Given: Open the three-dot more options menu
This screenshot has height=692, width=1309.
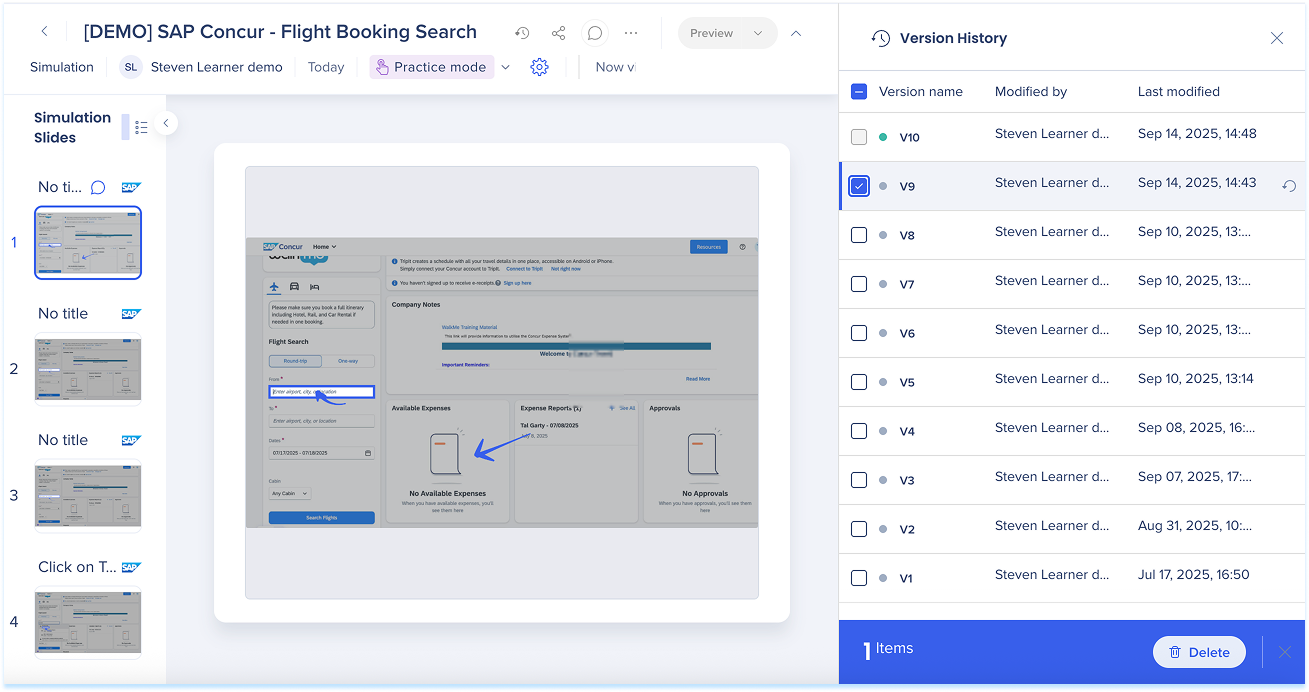Looking at the screenshot, I should (631, 33).
